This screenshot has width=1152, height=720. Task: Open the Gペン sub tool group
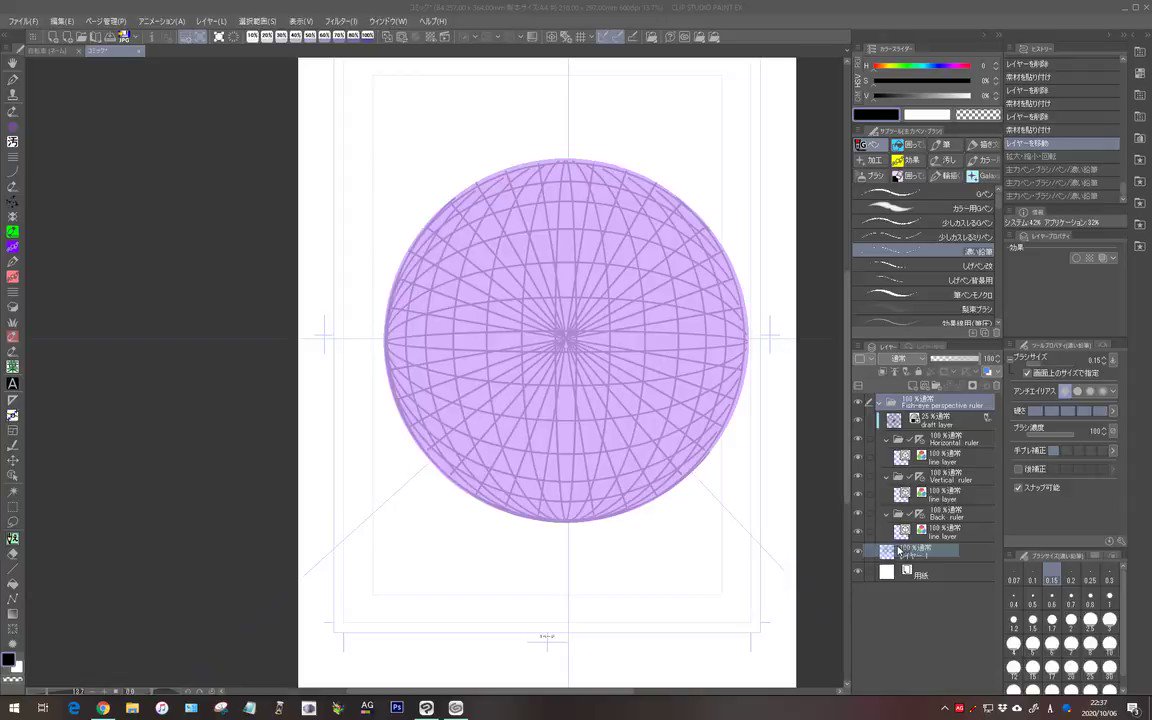point(871,145)
